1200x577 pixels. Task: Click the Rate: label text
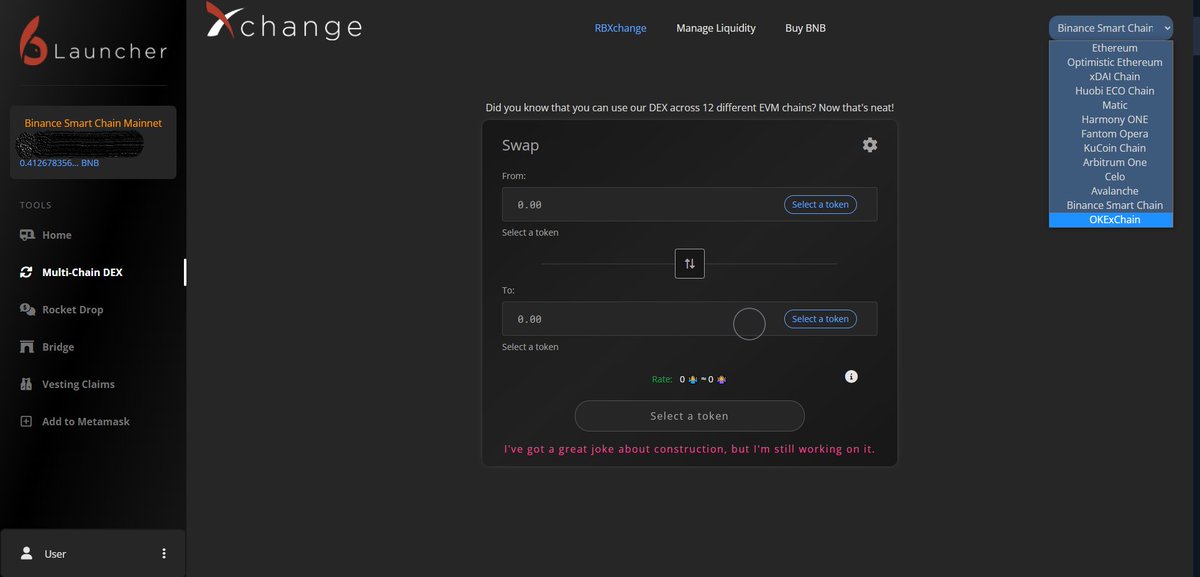pyautogui.click(x=662, y=379)
